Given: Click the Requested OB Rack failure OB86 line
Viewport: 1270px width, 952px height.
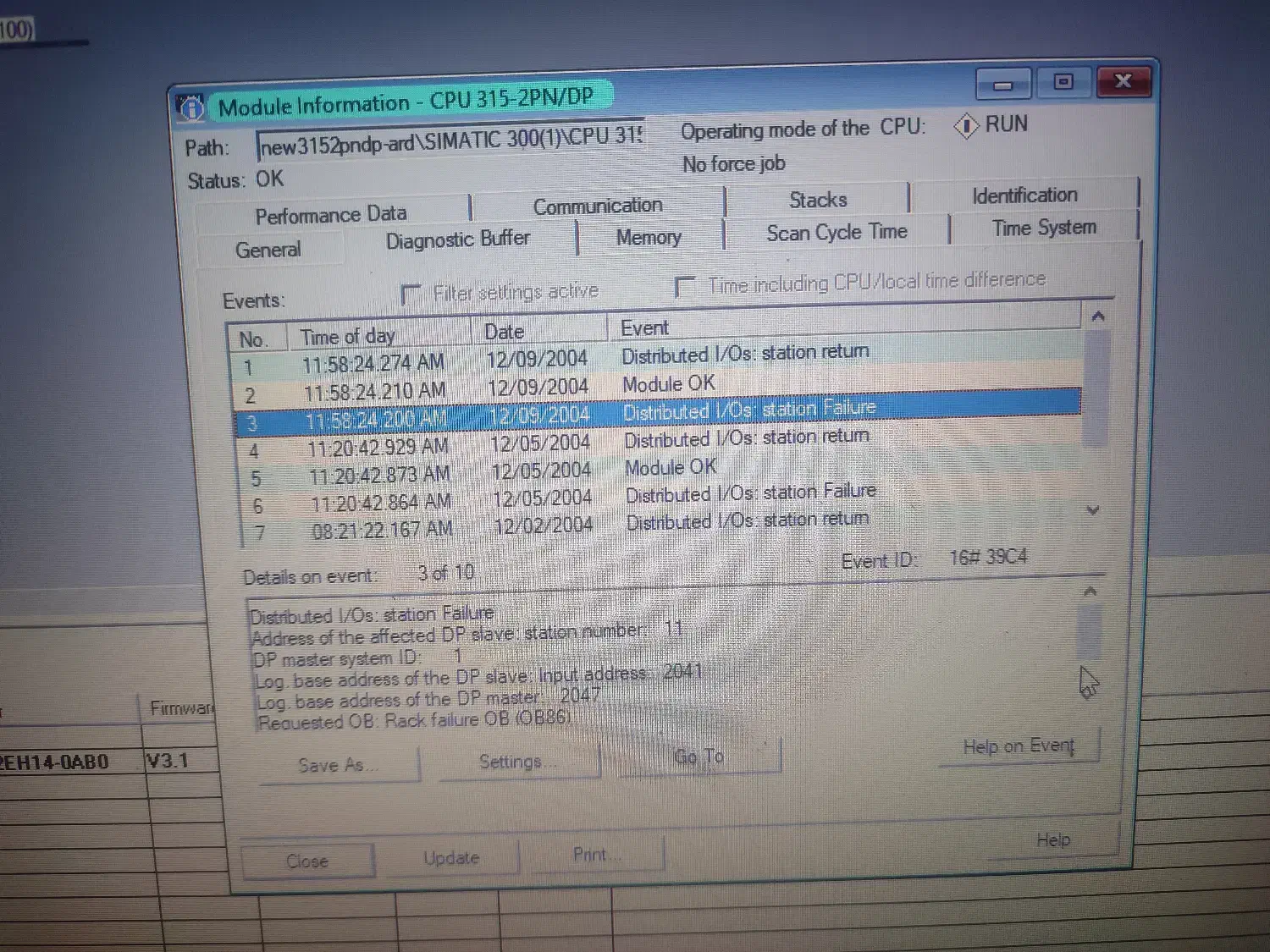Looking at the screenshot, I should click(415, 720).
